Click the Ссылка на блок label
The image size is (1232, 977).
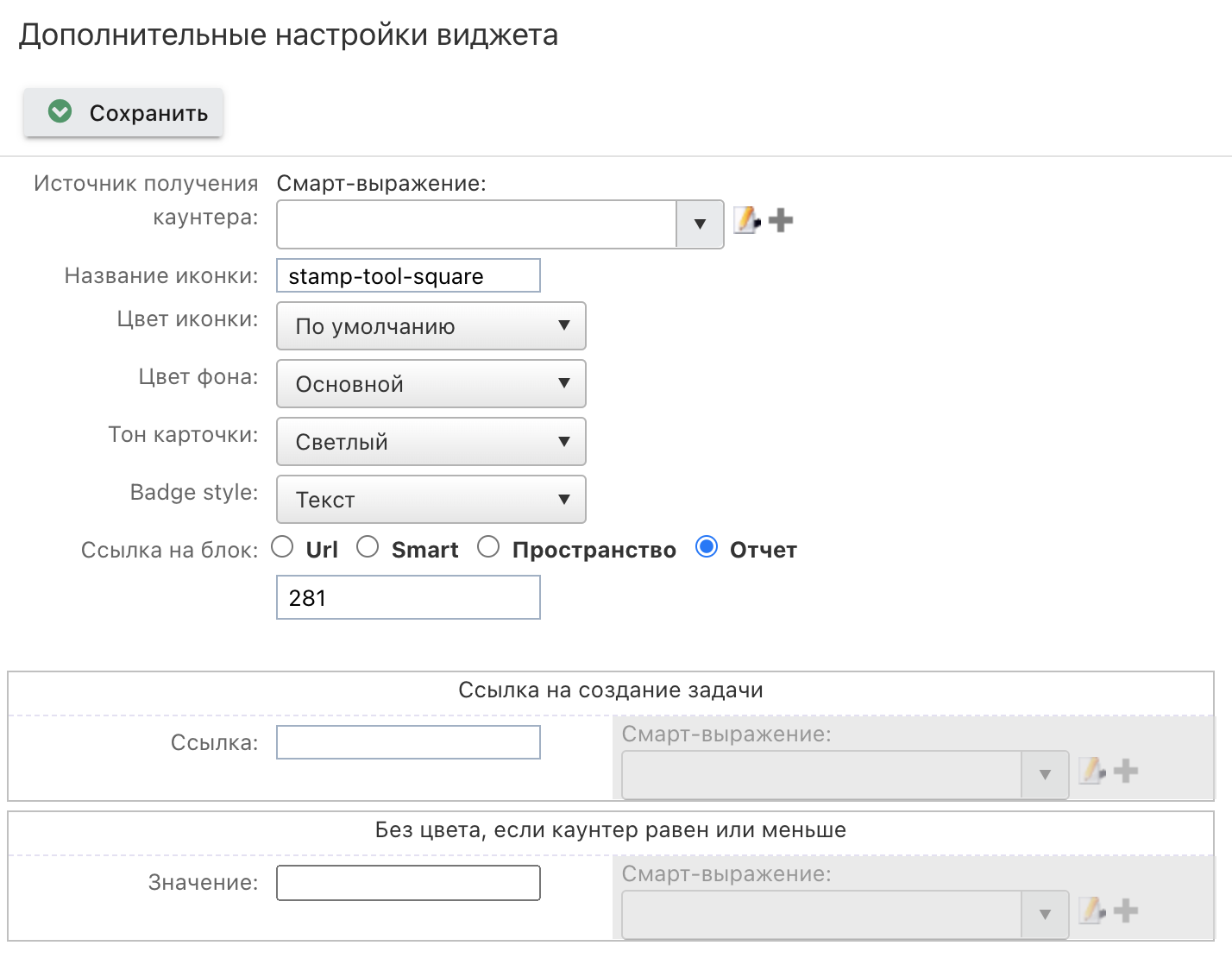pos(170,551)
